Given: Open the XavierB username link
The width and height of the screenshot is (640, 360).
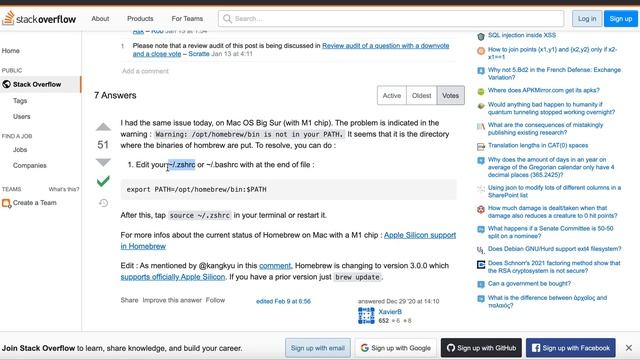Looking at the screenshot, I should coord(390,311).
